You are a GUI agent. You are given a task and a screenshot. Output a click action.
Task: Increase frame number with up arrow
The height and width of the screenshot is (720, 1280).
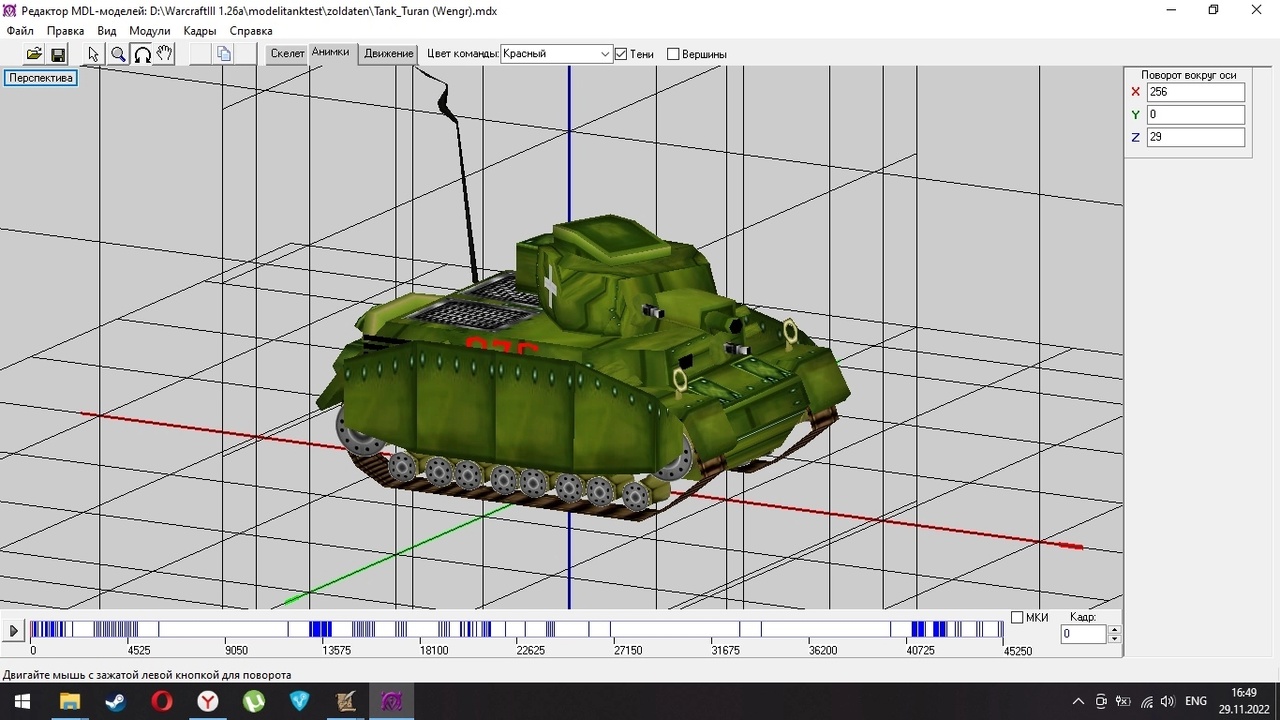[1114, 629]
